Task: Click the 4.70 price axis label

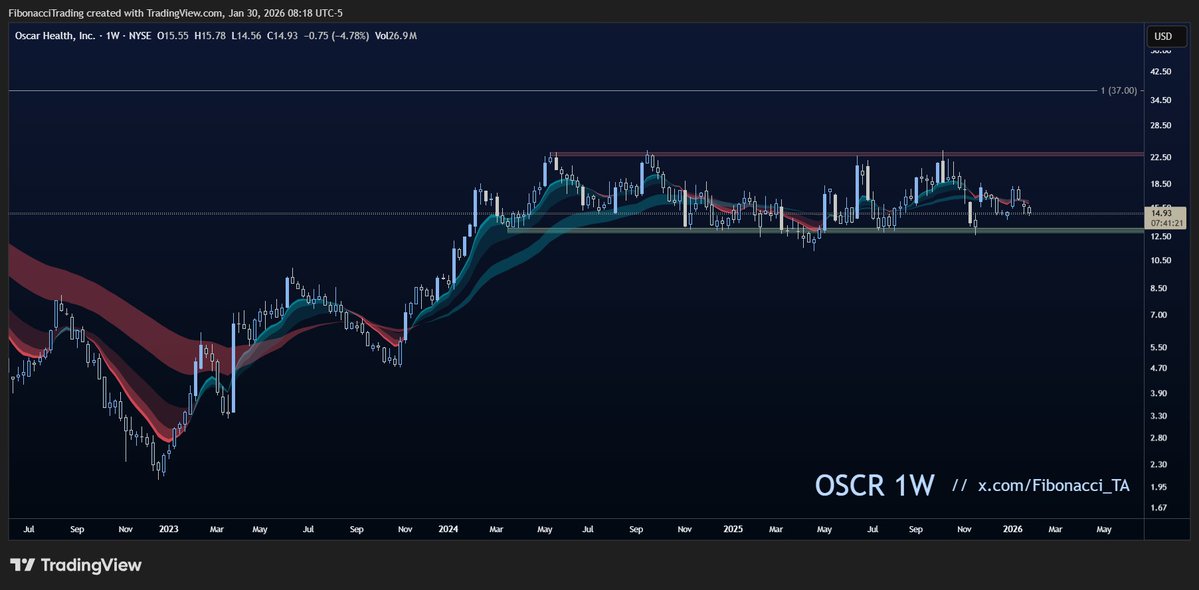Action: click(x=1160, y=368)
